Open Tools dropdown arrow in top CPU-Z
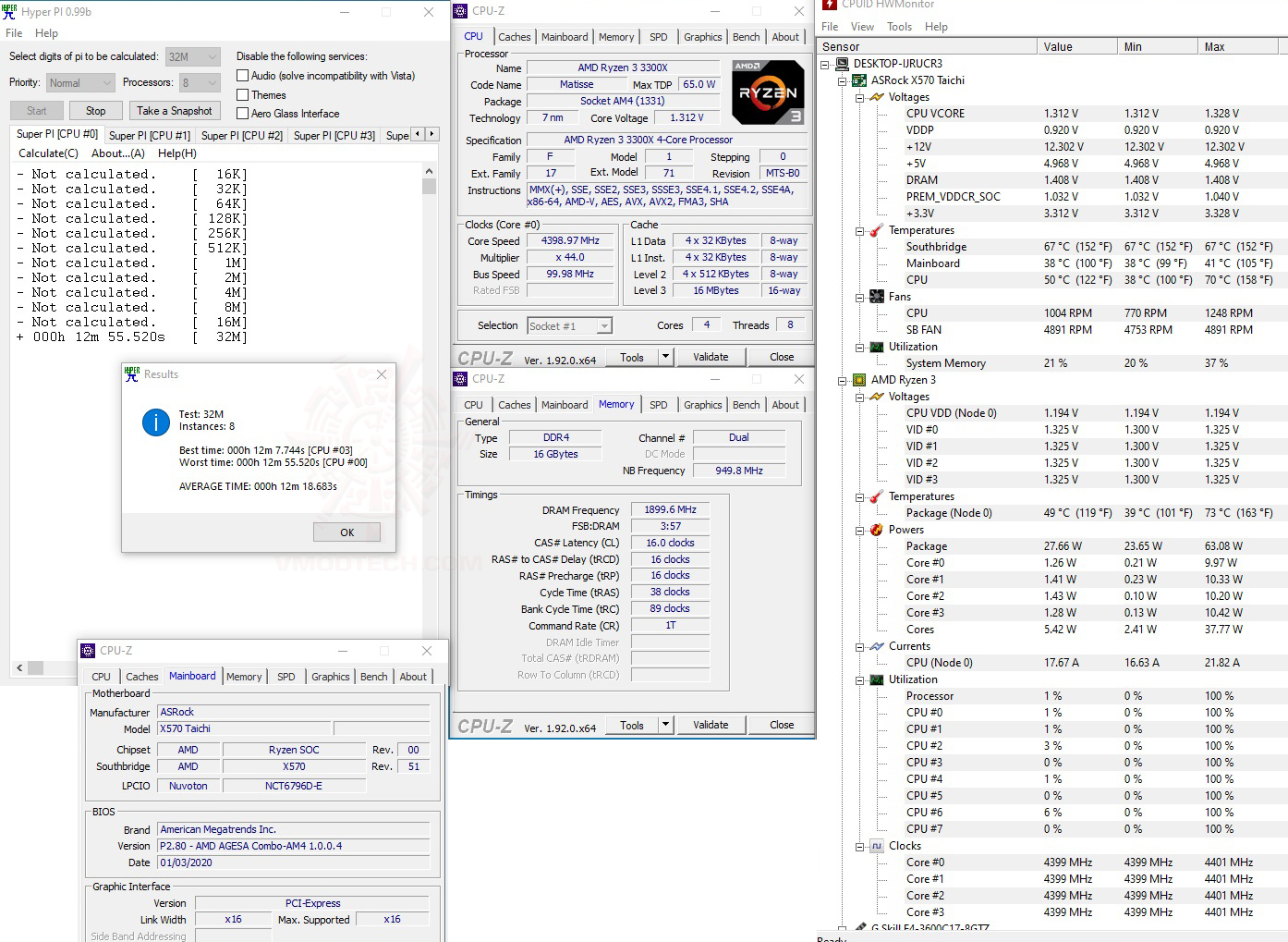This screenshot has height=942, width=1288. pos(665,357)
